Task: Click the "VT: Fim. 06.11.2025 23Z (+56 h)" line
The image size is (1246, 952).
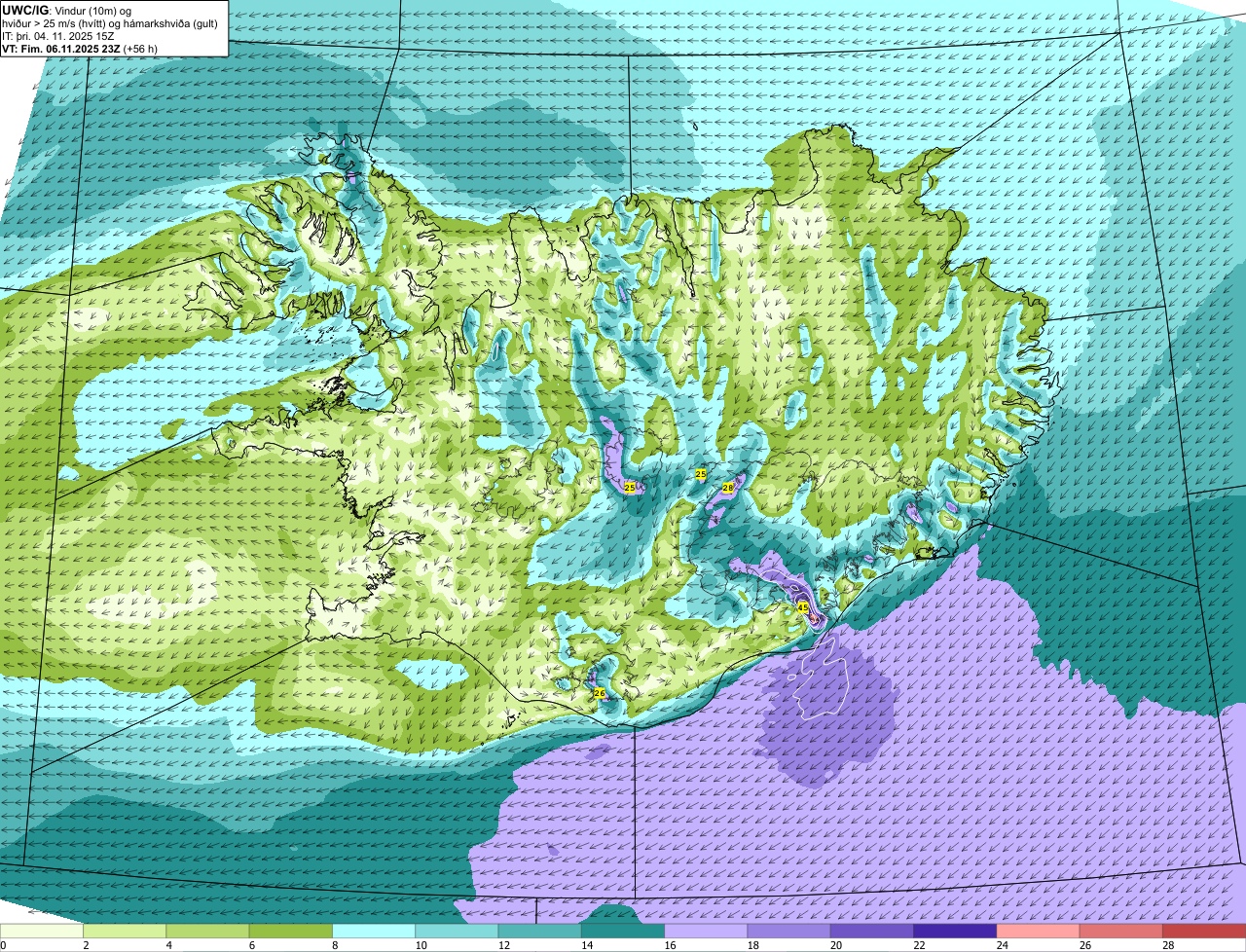Action: coord(80,49)
